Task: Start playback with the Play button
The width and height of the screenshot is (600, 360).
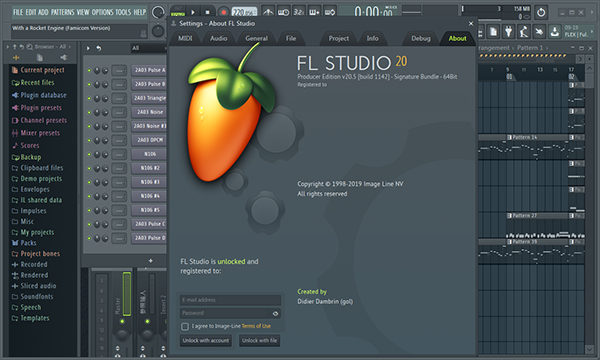Action: (193, 12)
